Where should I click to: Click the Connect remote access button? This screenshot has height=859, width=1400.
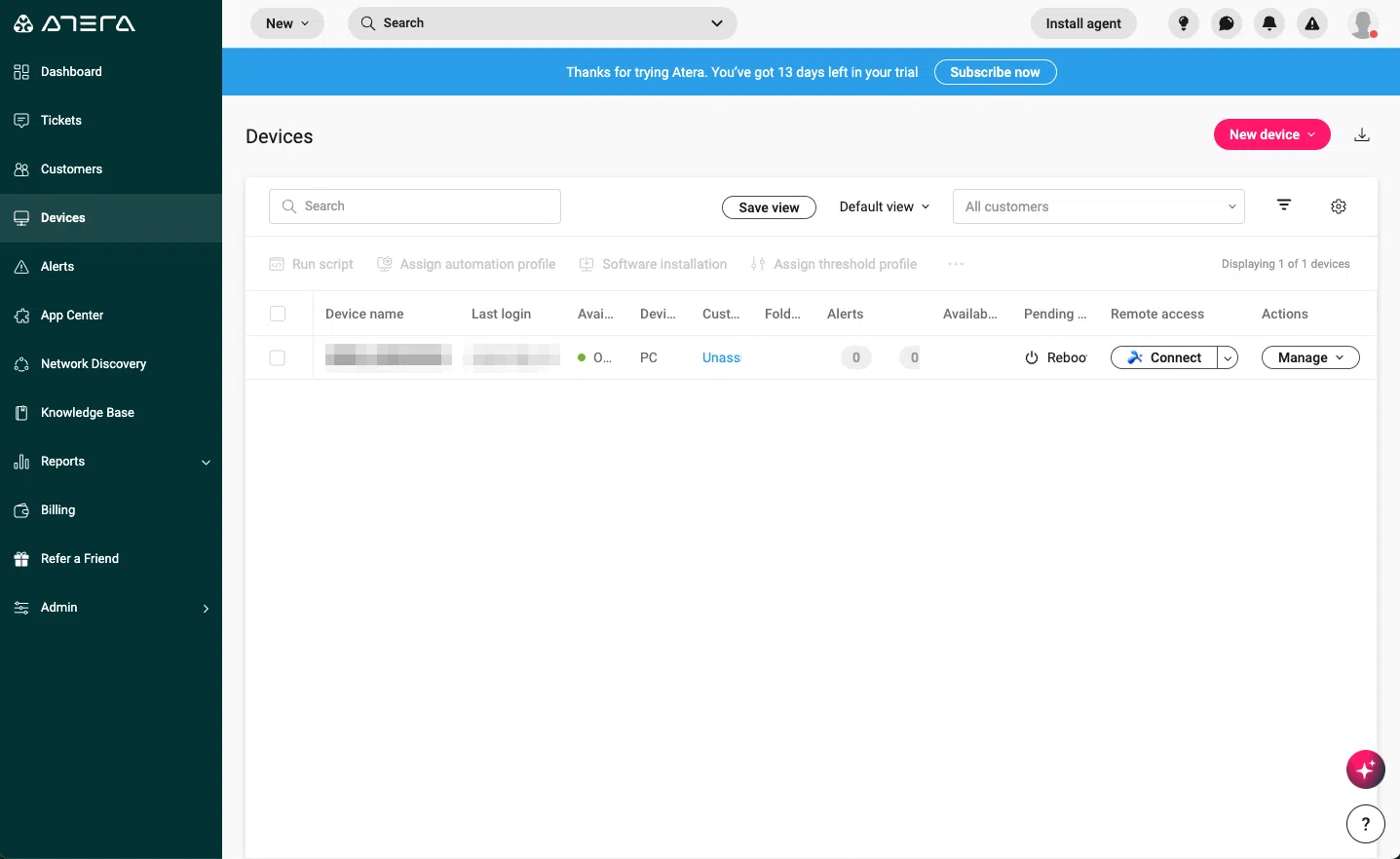coord(1164,357)
